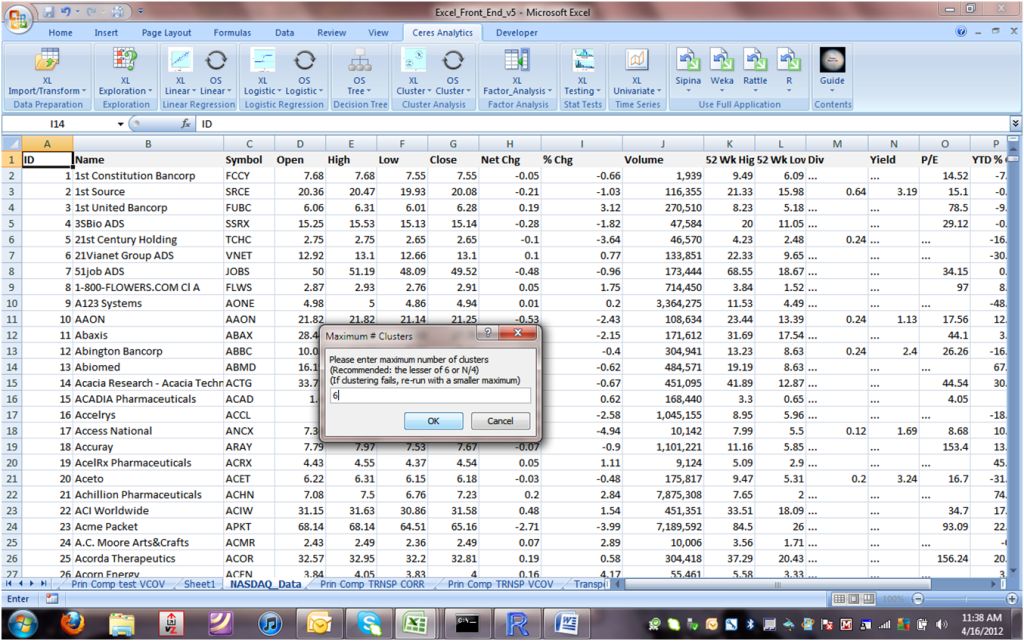
Task: Launch OS Linear regression
Action: click(x=216, y=70)
